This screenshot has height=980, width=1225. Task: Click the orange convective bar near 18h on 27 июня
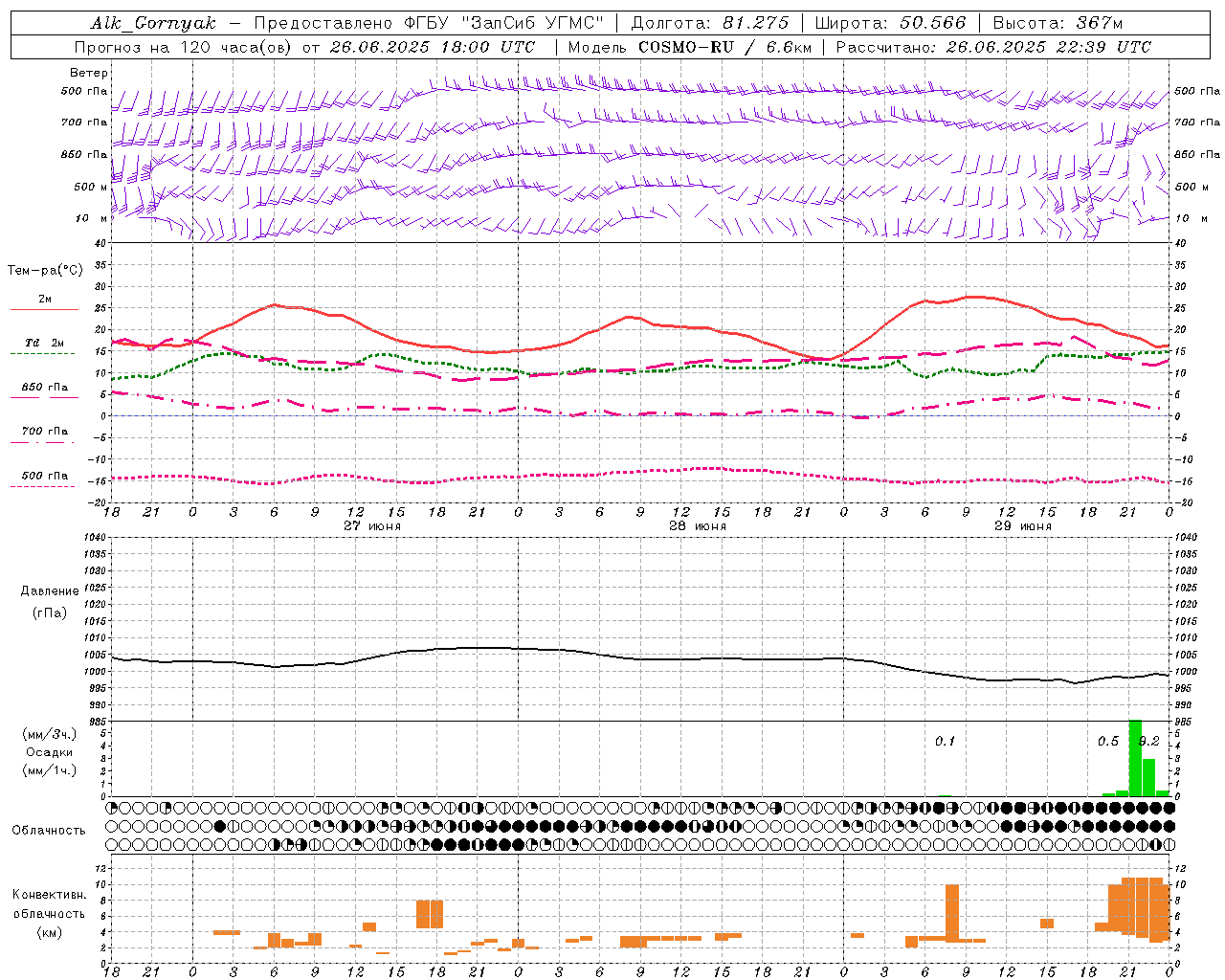coord(430,914)
